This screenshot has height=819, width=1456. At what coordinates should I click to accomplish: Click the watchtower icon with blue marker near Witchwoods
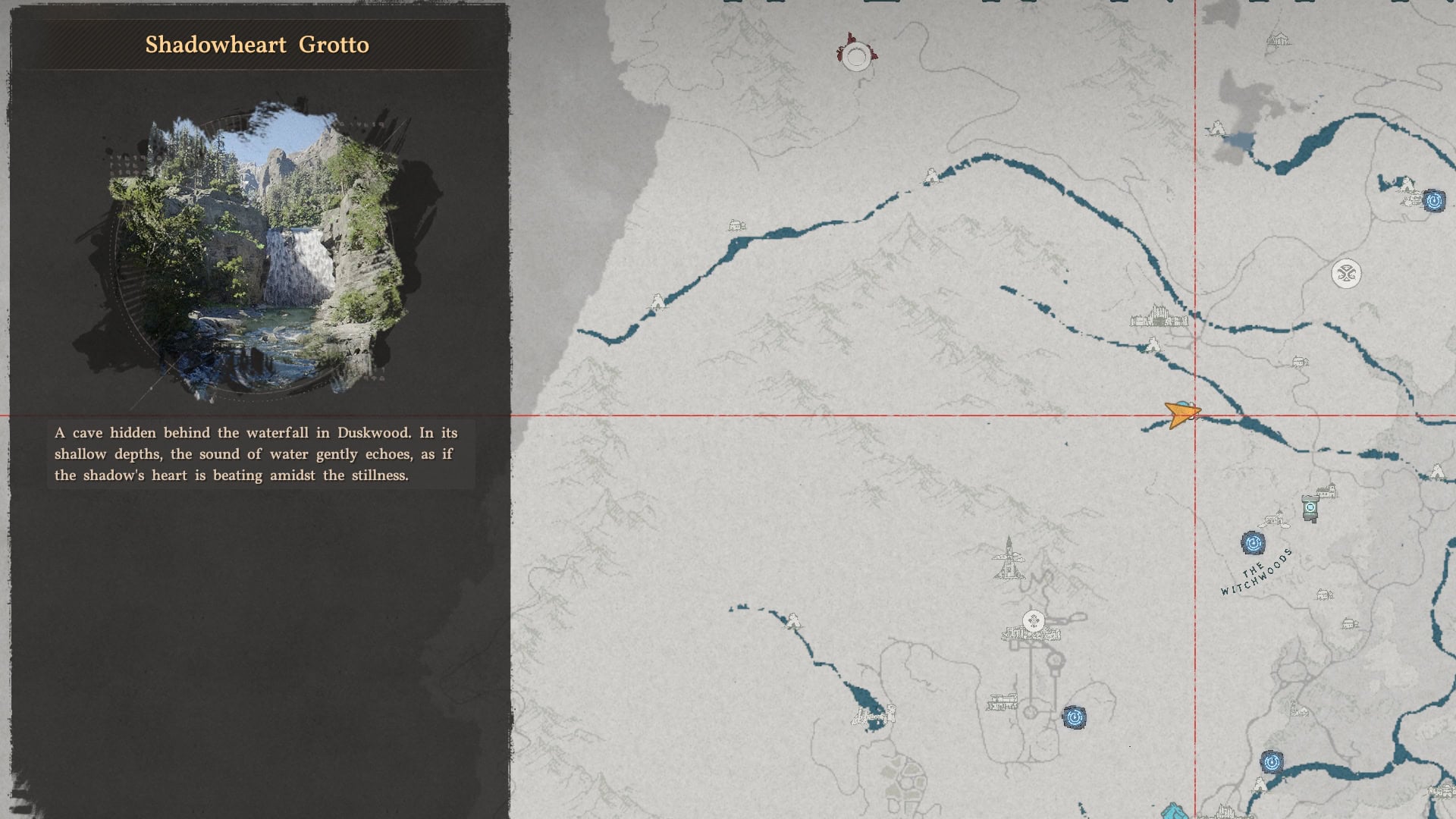pos(1310,507)
